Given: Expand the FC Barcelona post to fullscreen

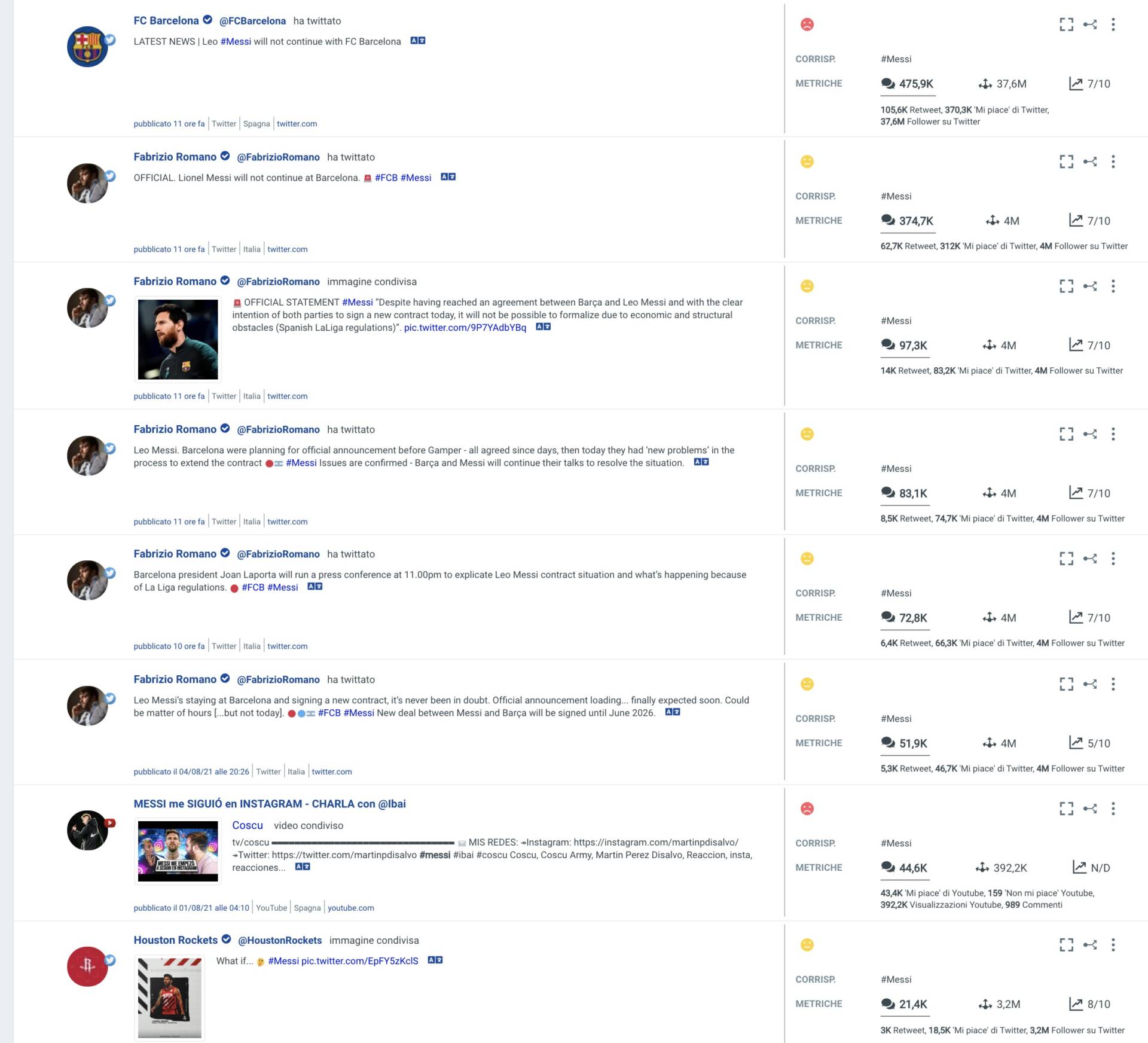Looking at the screenshot, I should [1066, 25].
